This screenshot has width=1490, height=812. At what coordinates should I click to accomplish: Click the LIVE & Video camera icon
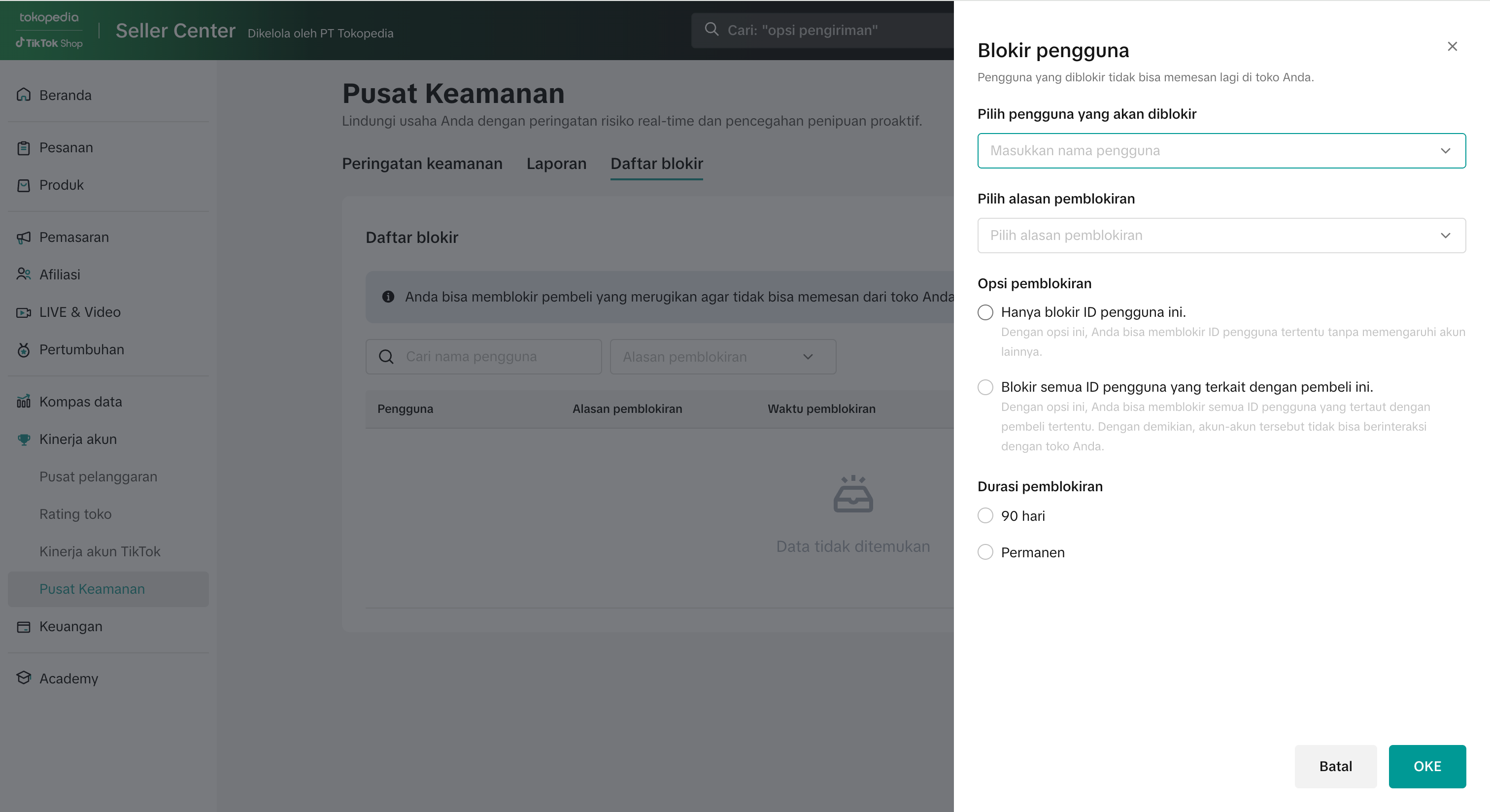coord(23,312)
